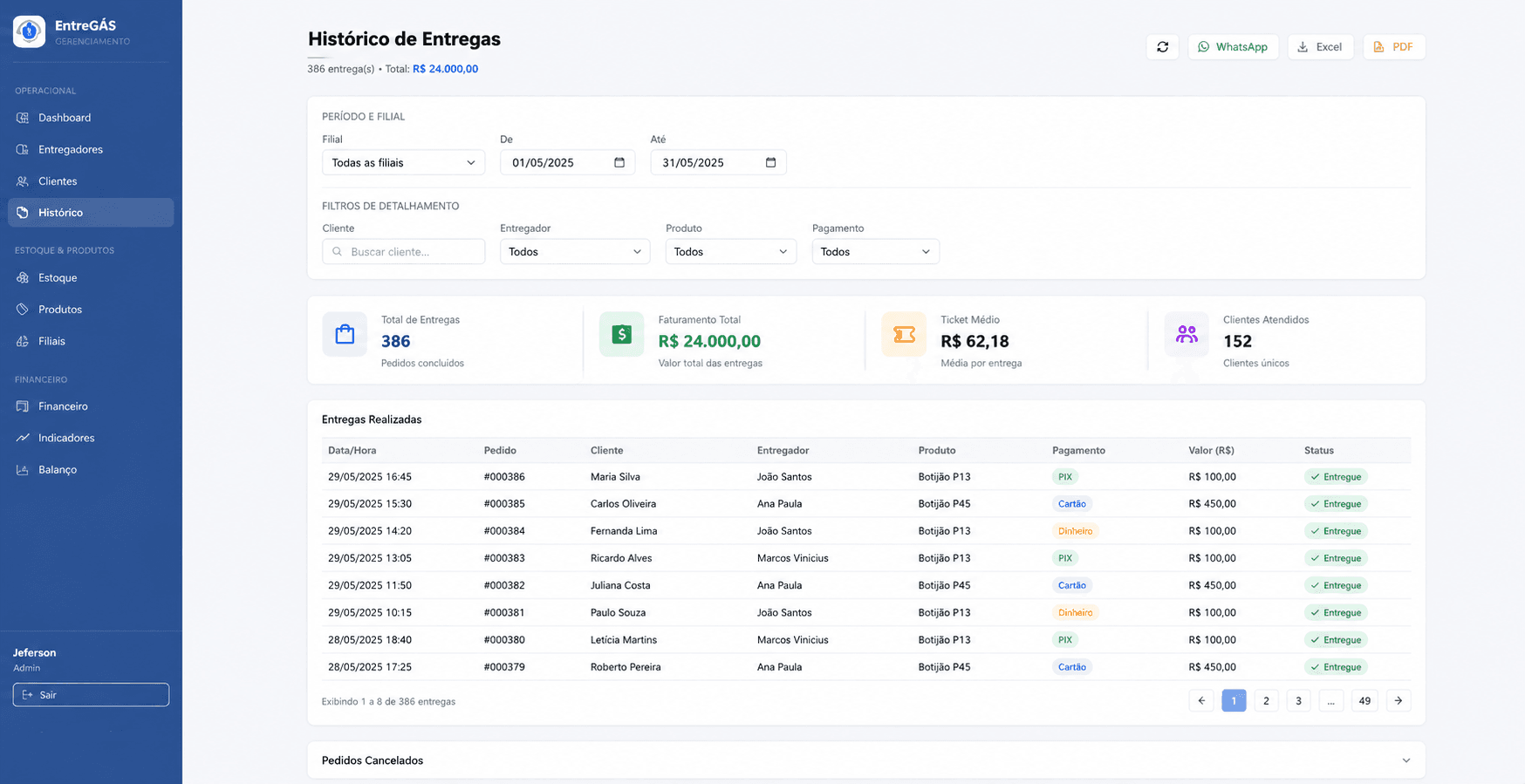Export the history to PDF
The height and width of the screenshot is (784, 1525).
pyautogui.click(x=1393, y=47)
